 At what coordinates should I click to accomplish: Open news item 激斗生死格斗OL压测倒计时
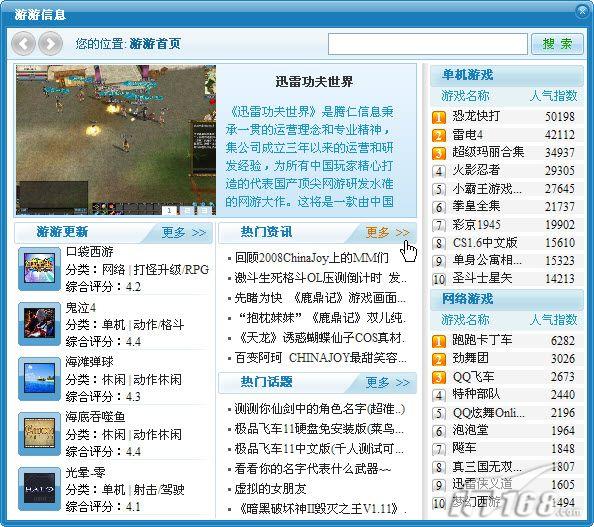pyautogui.click(x=320, y=278)
